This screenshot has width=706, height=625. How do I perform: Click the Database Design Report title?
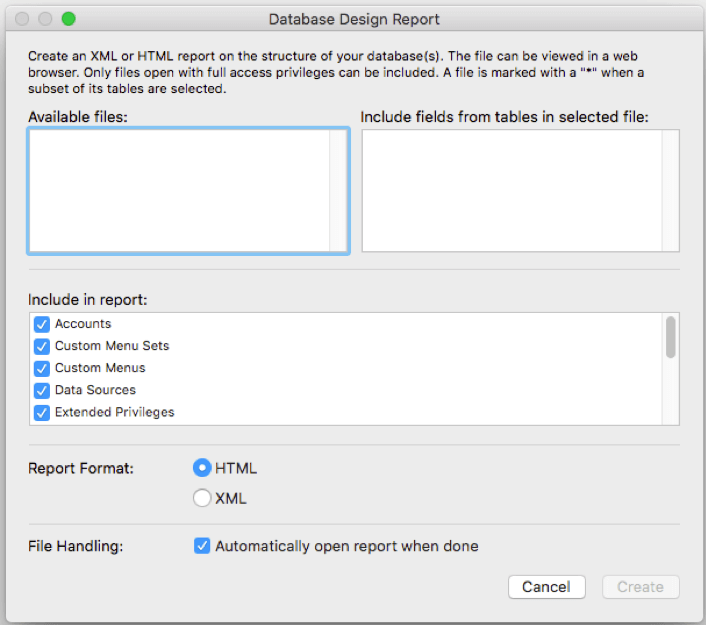(354, 19)
